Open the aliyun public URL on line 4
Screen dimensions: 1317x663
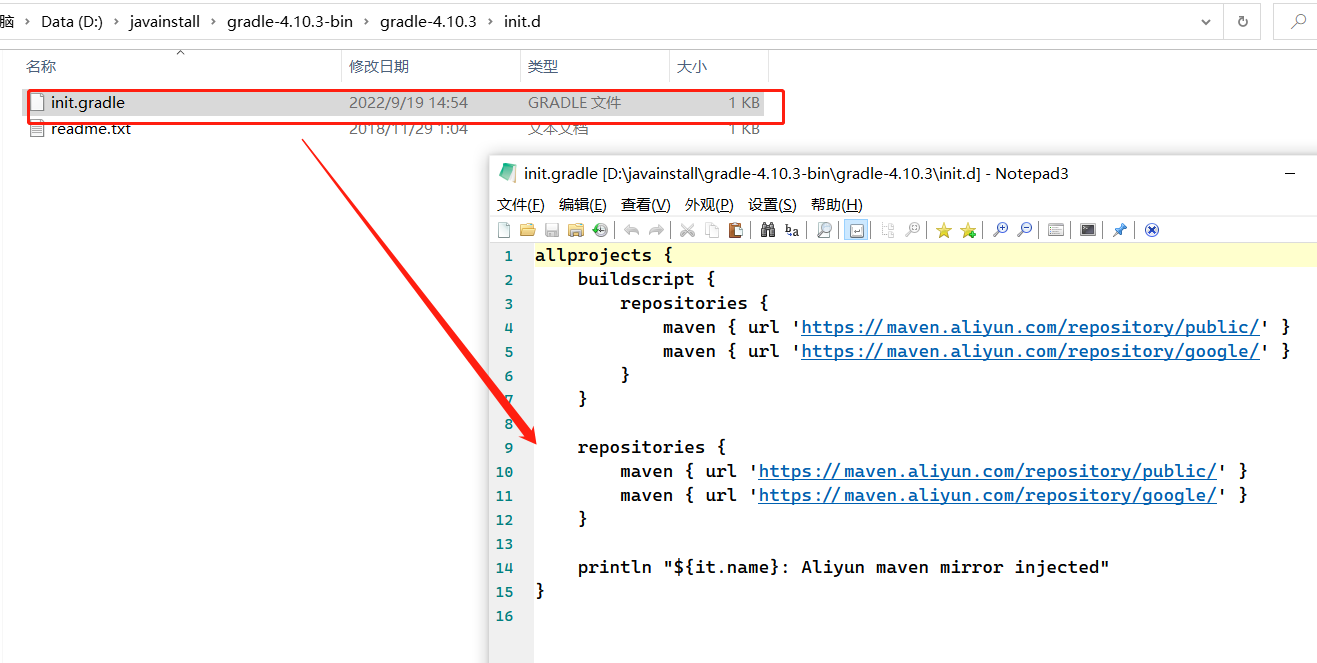[1030, 327]
